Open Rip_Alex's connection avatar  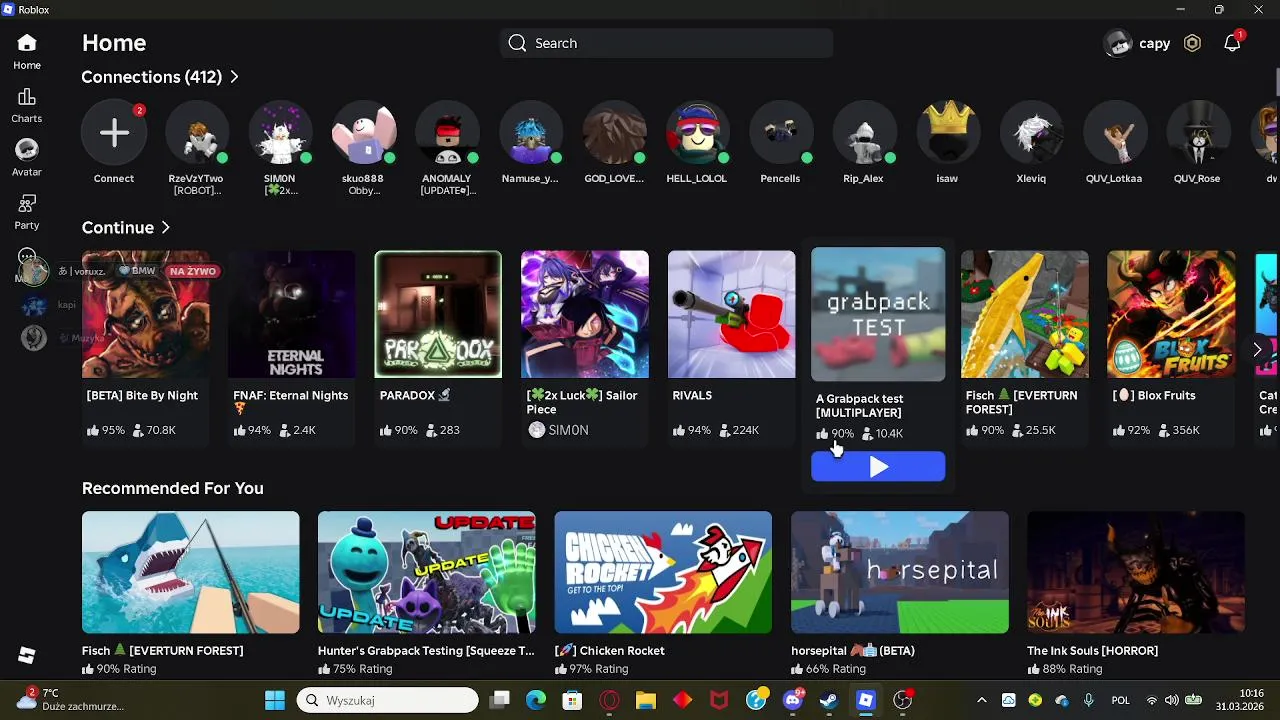click(x=863, y=133)
